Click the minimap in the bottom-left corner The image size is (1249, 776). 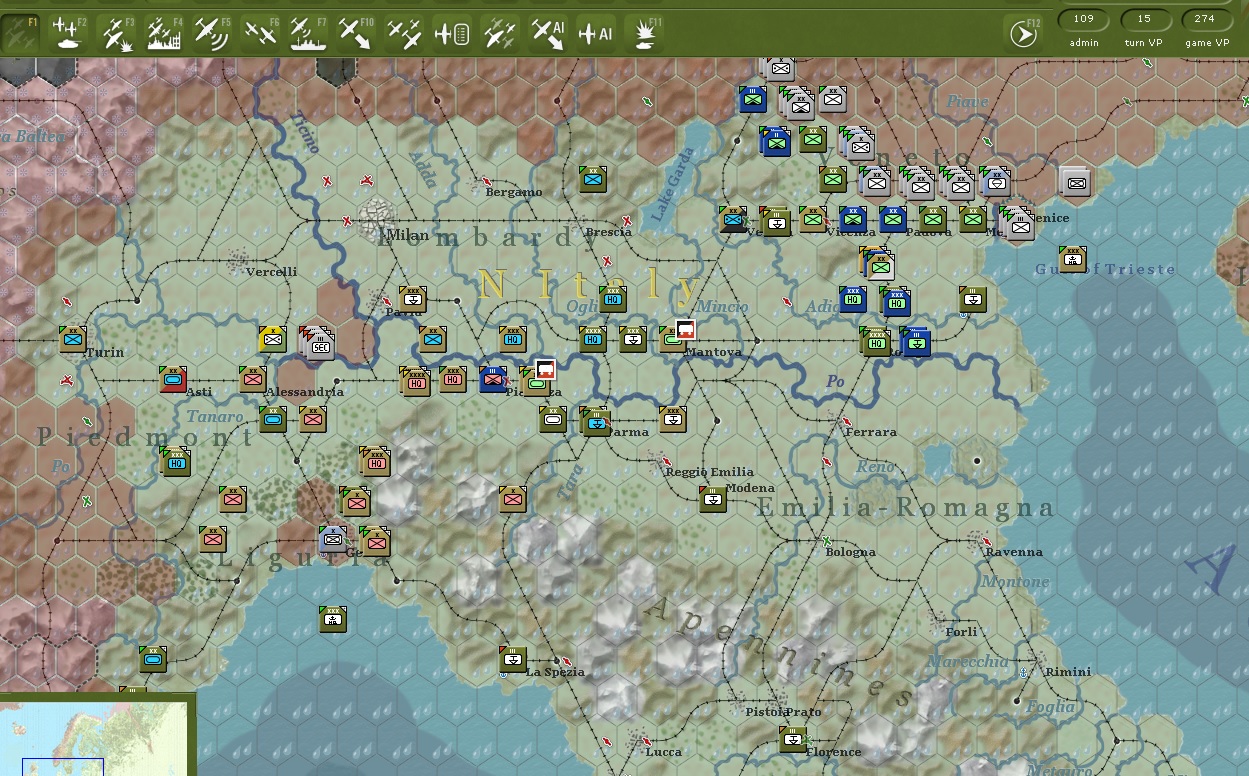pyautogui.click(x=97, y=738)
